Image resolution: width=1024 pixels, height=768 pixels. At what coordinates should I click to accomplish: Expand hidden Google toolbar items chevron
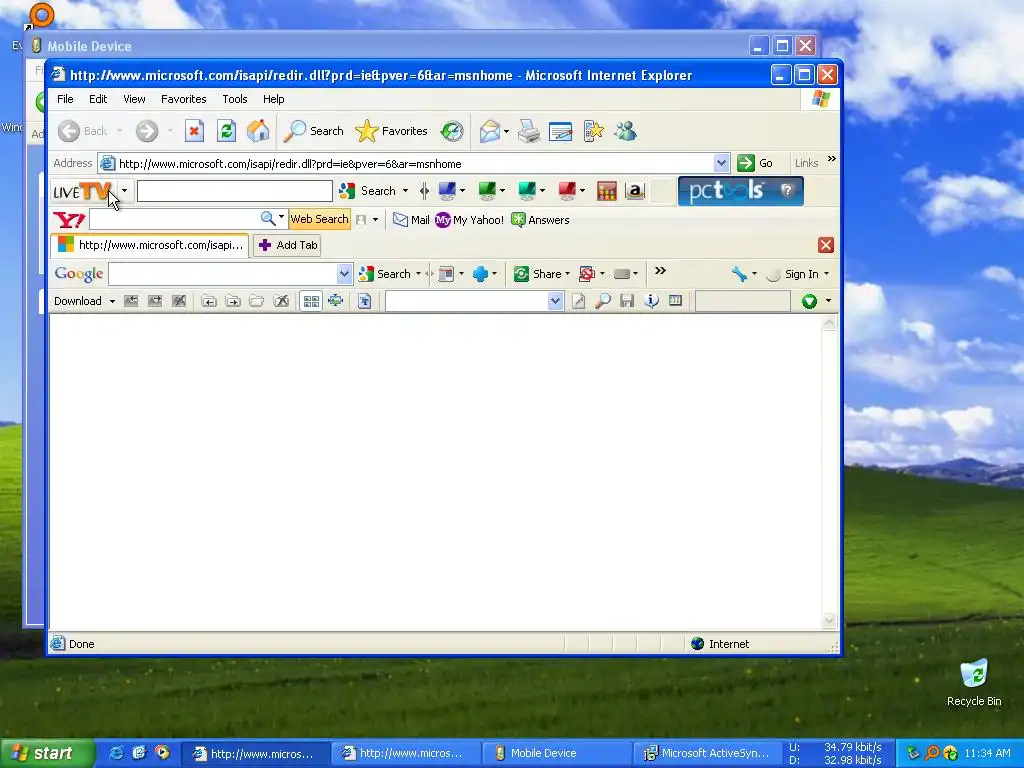pos(660,271)
